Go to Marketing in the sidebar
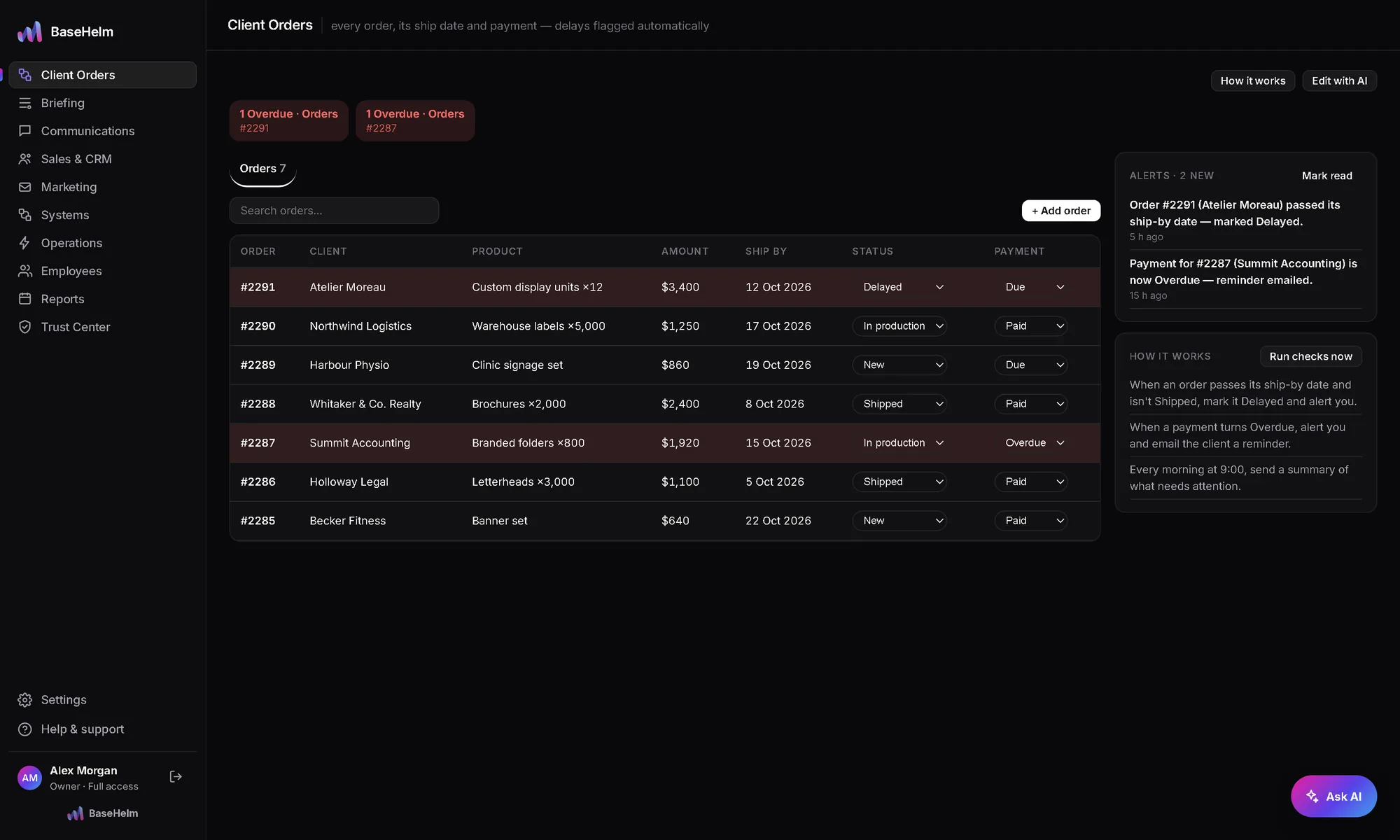 102,187
